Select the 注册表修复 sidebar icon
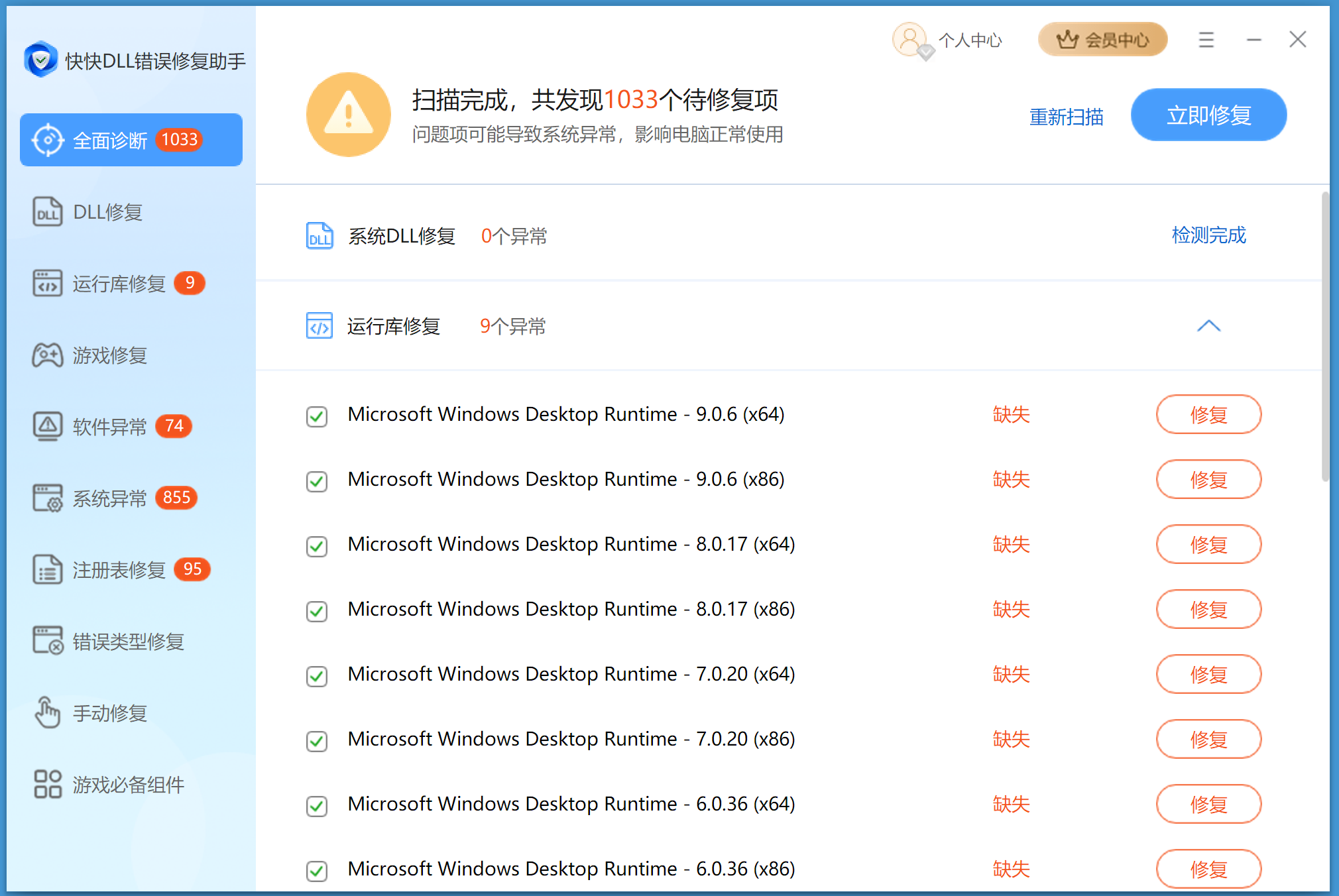1339x896 pixels. tap(47, 569)
